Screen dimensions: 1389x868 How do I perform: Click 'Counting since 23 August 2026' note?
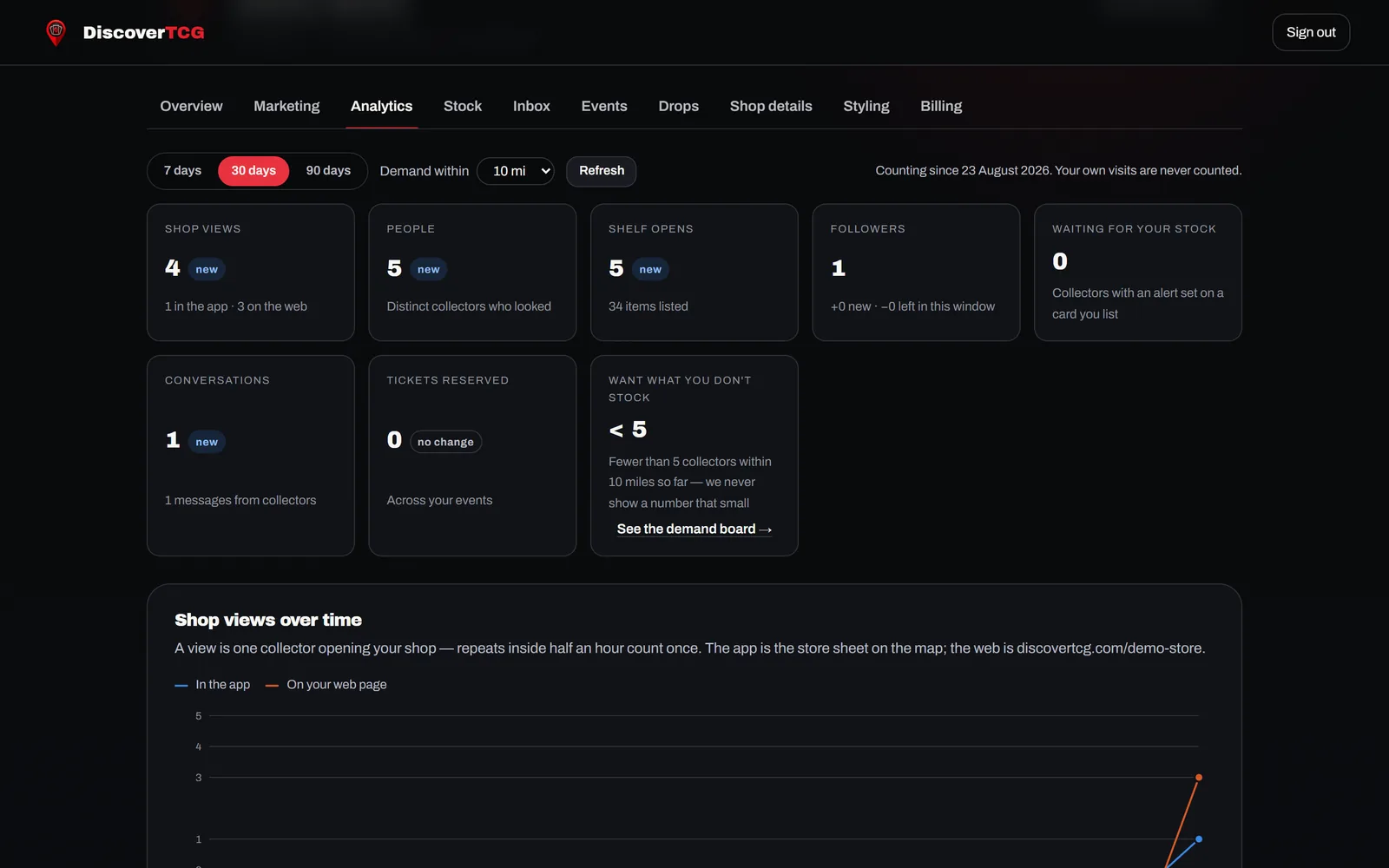1058,171
